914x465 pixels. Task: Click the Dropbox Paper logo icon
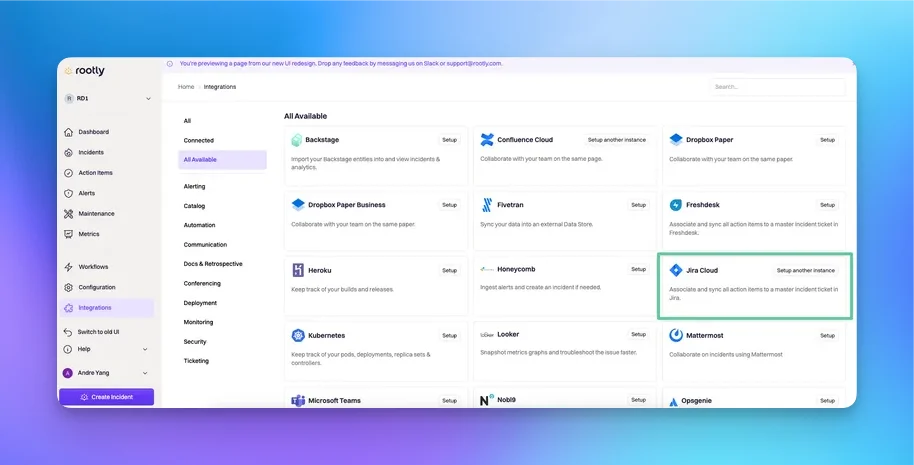(x=676, y=140)
